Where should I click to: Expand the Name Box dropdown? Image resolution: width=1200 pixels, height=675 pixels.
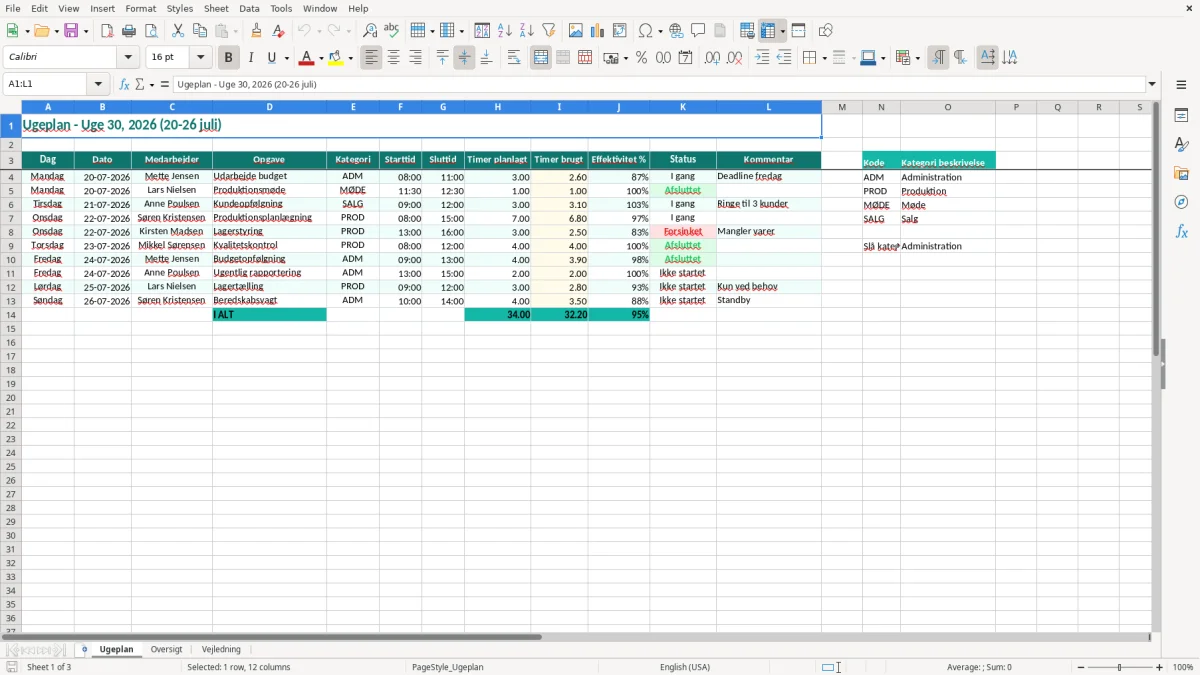tap(98, 84)
